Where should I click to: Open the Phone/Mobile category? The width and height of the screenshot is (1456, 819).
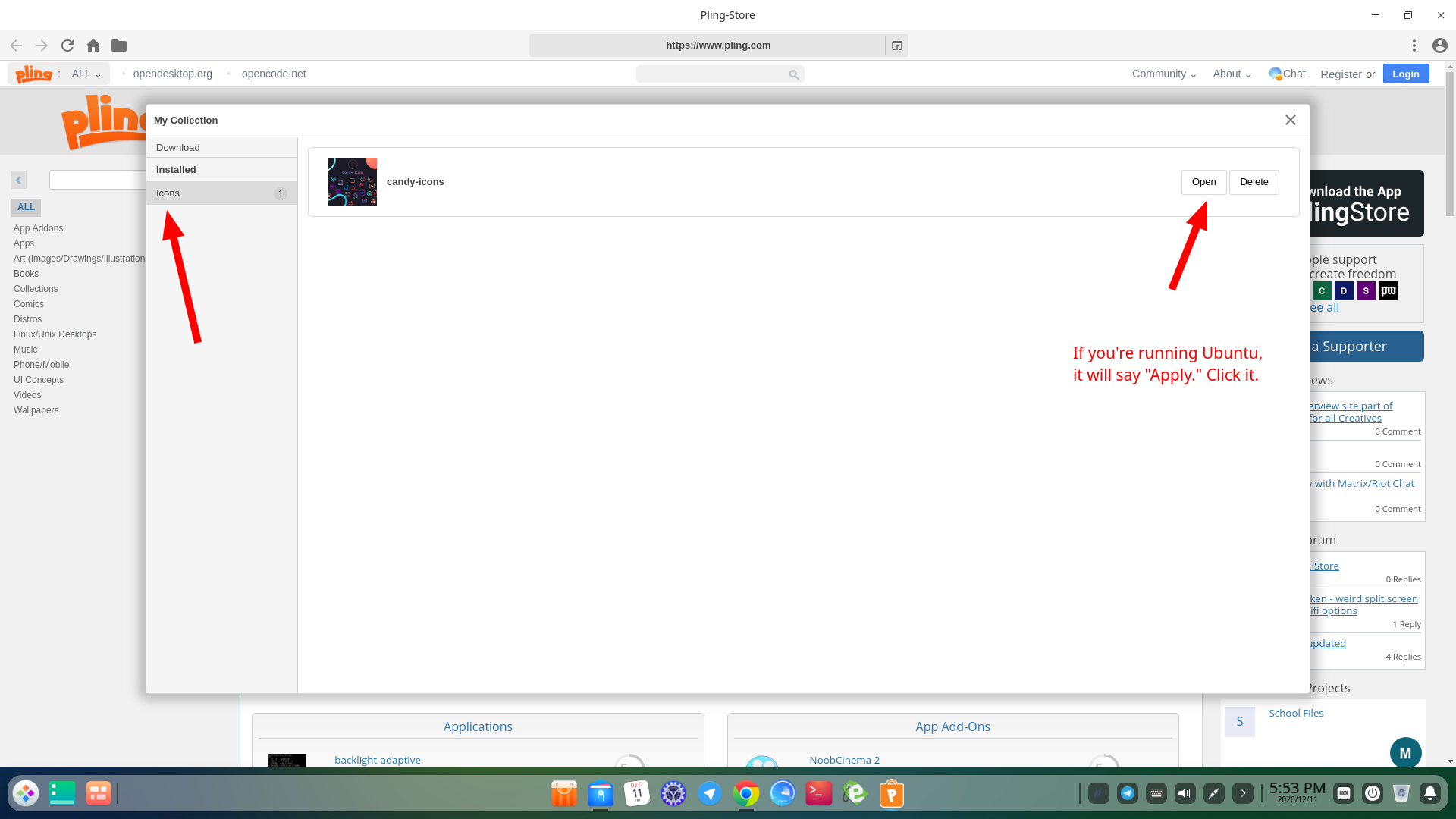tap(41, 365)
